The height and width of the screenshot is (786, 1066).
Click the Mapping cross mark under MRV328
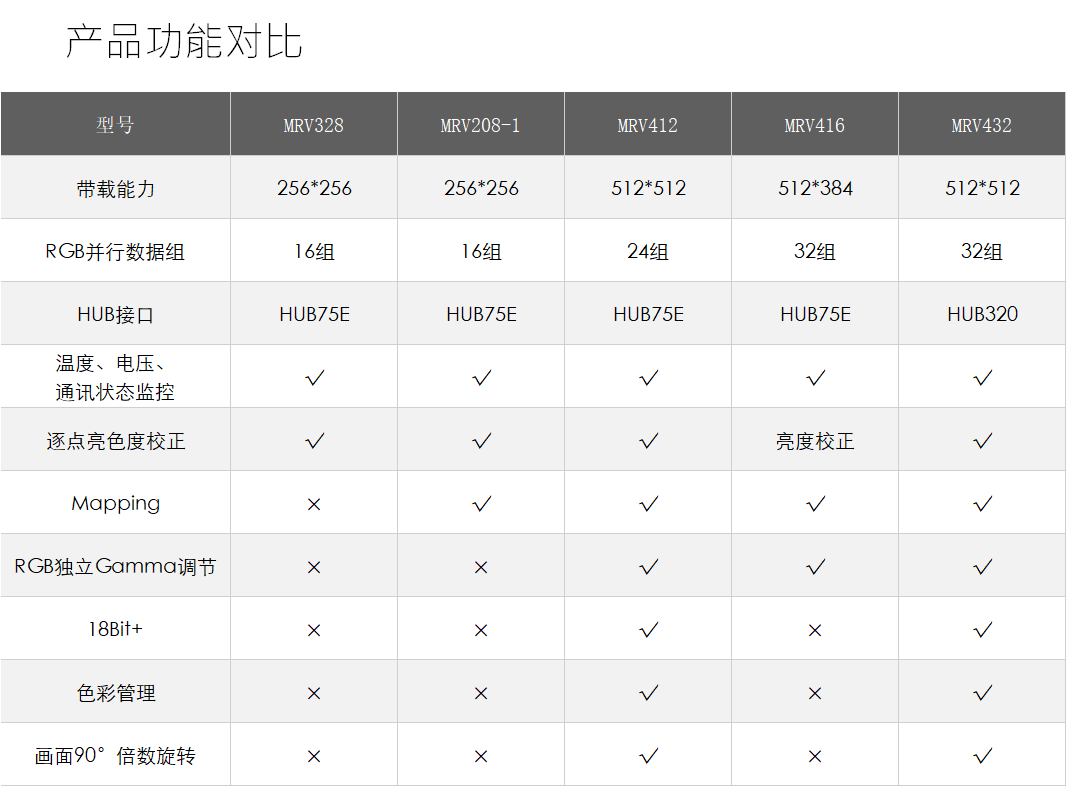(314, 505)
